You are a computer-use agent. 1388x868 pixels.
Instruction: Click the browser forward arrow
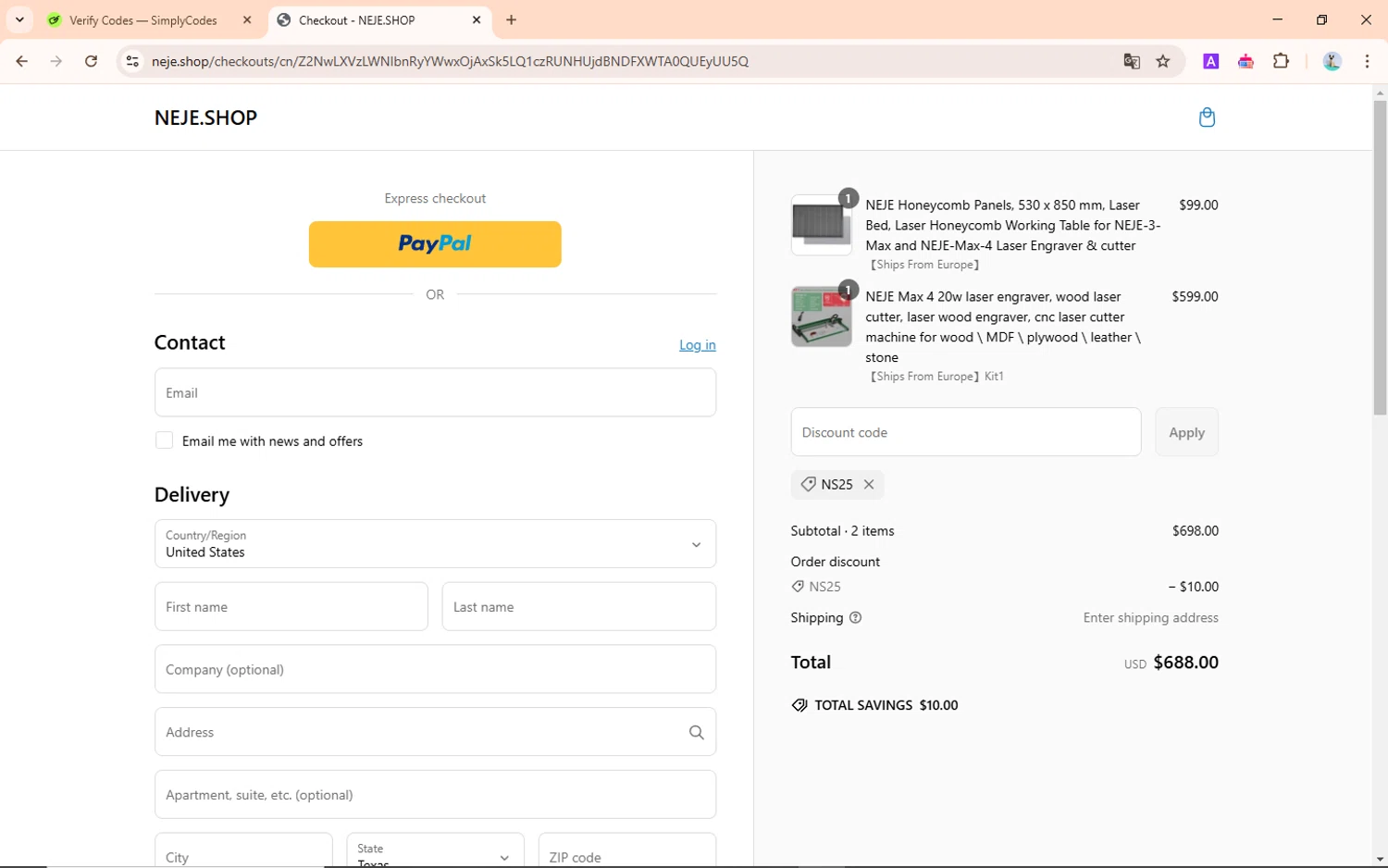tap(56, 61)
